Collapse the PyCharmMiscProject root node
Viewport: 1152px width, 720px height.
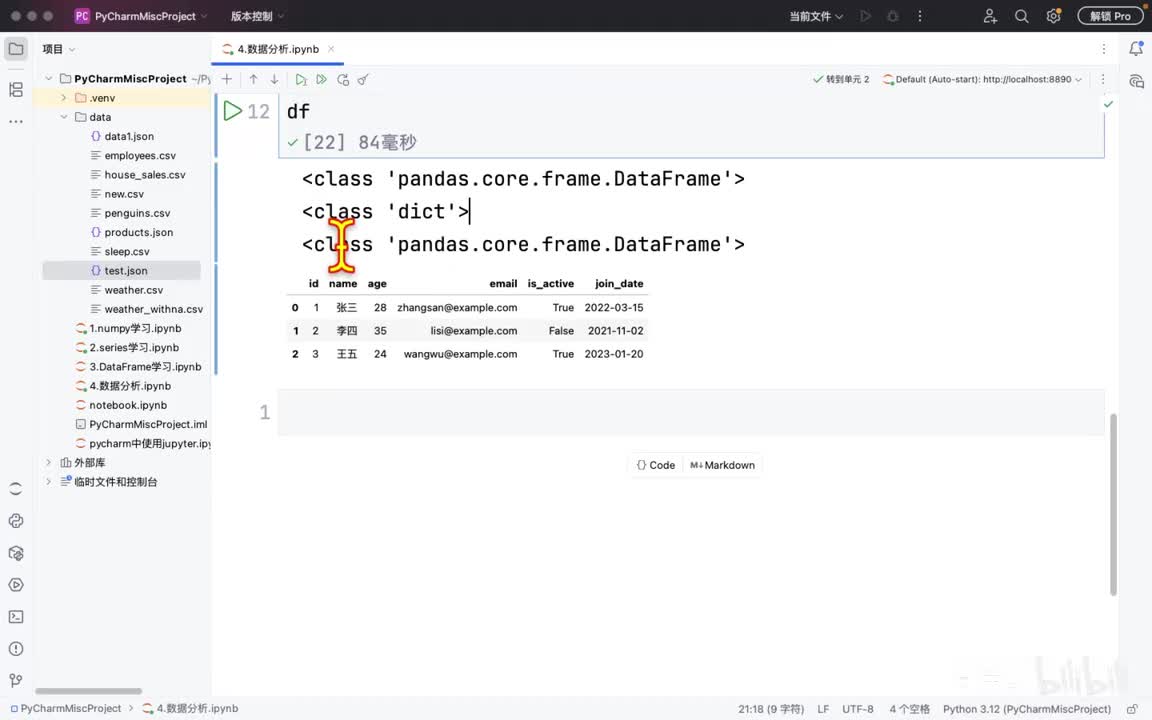click(48, 79)
